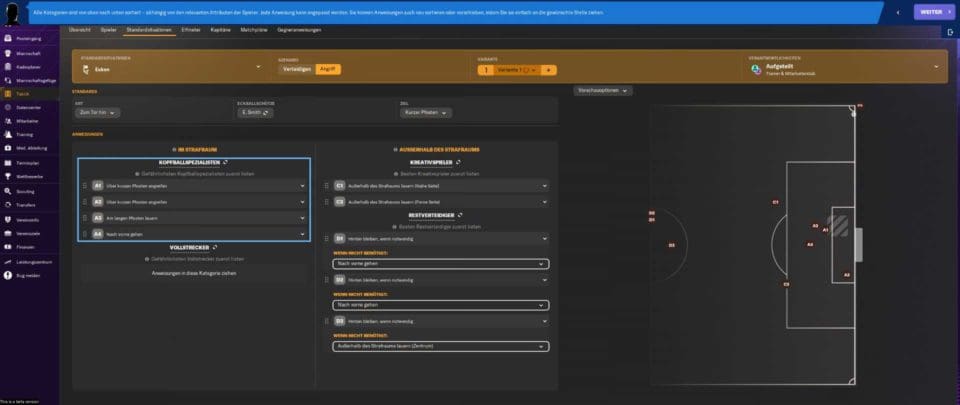Click the Transfers icon in sidebar
This screenshot has width=960, height=405.
(8, 204)
